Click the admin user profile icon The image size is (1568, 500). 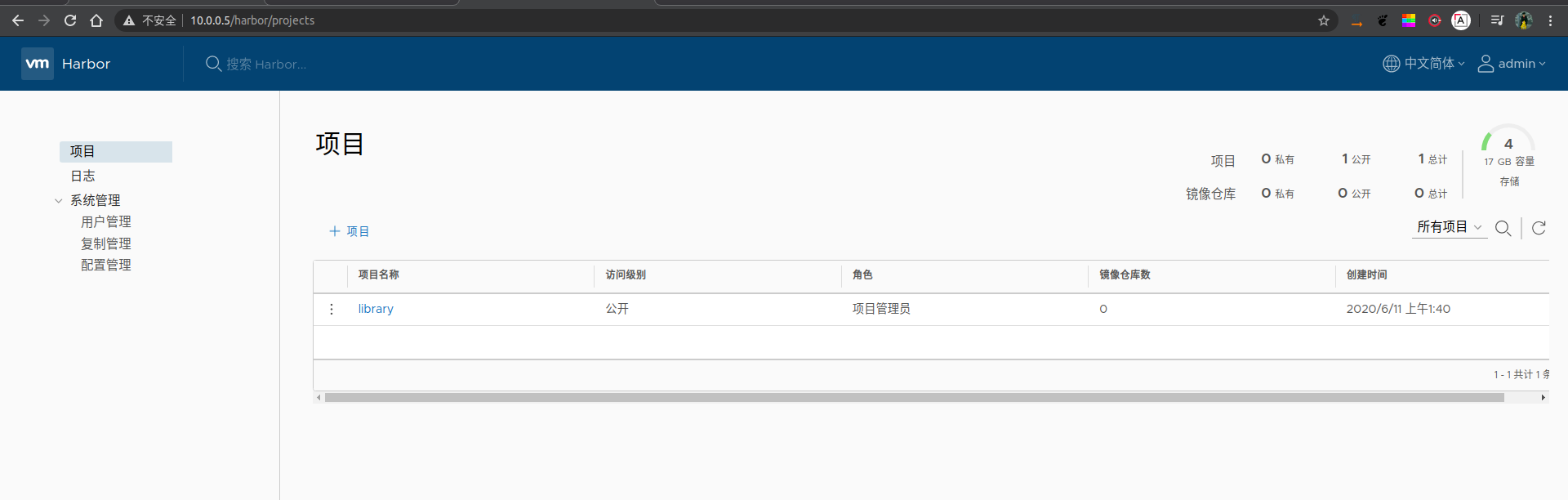pos(1486,64)
